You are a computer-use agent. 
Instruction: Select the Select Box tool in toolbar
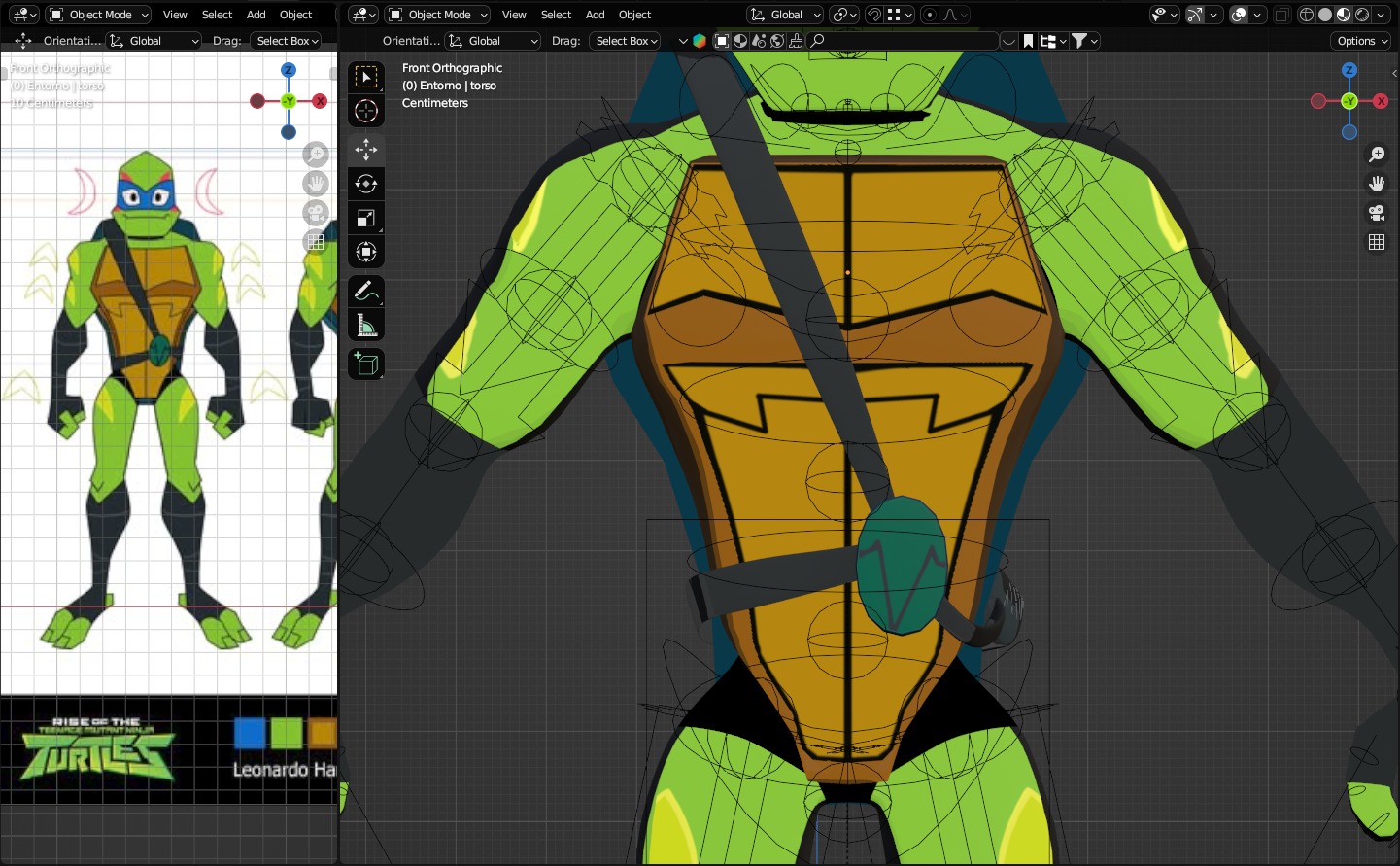(366, 77)
